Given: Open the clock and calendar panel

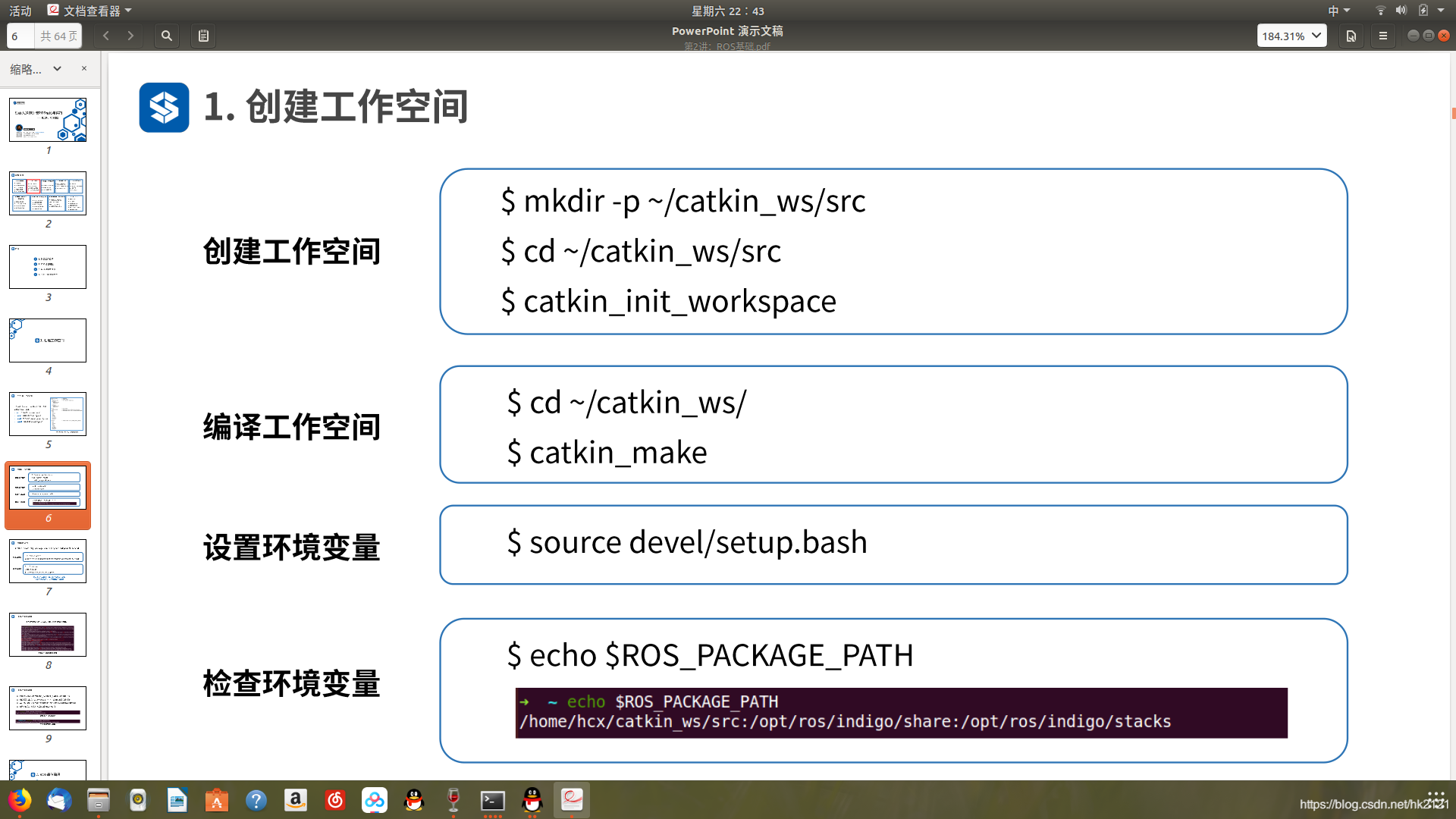Looking at the screenshot, I should point(727,11).
